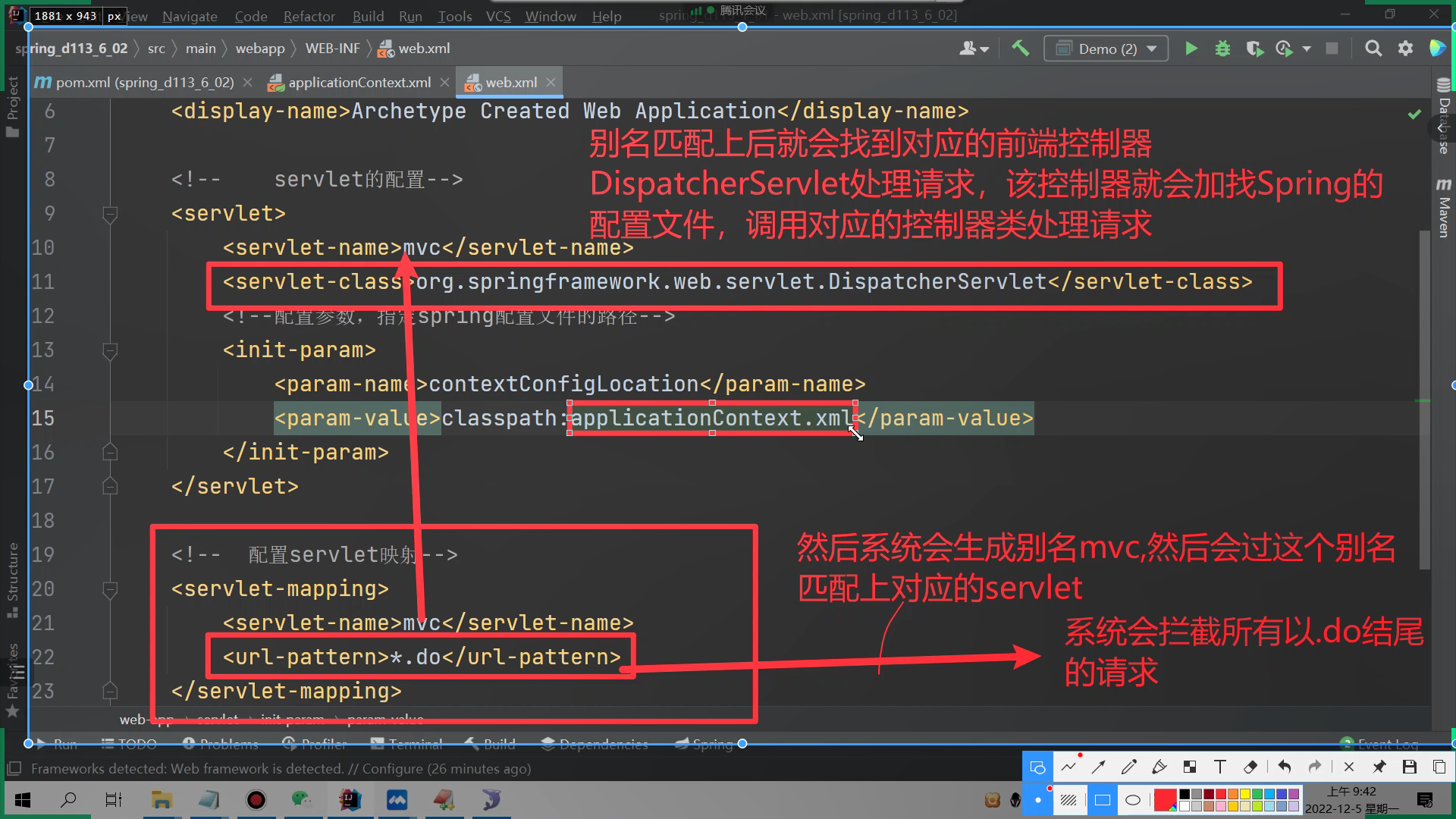Viewport: 1456px width, 819px height.
Task: Build project with the hammer icon
Action: [1020, 49]
